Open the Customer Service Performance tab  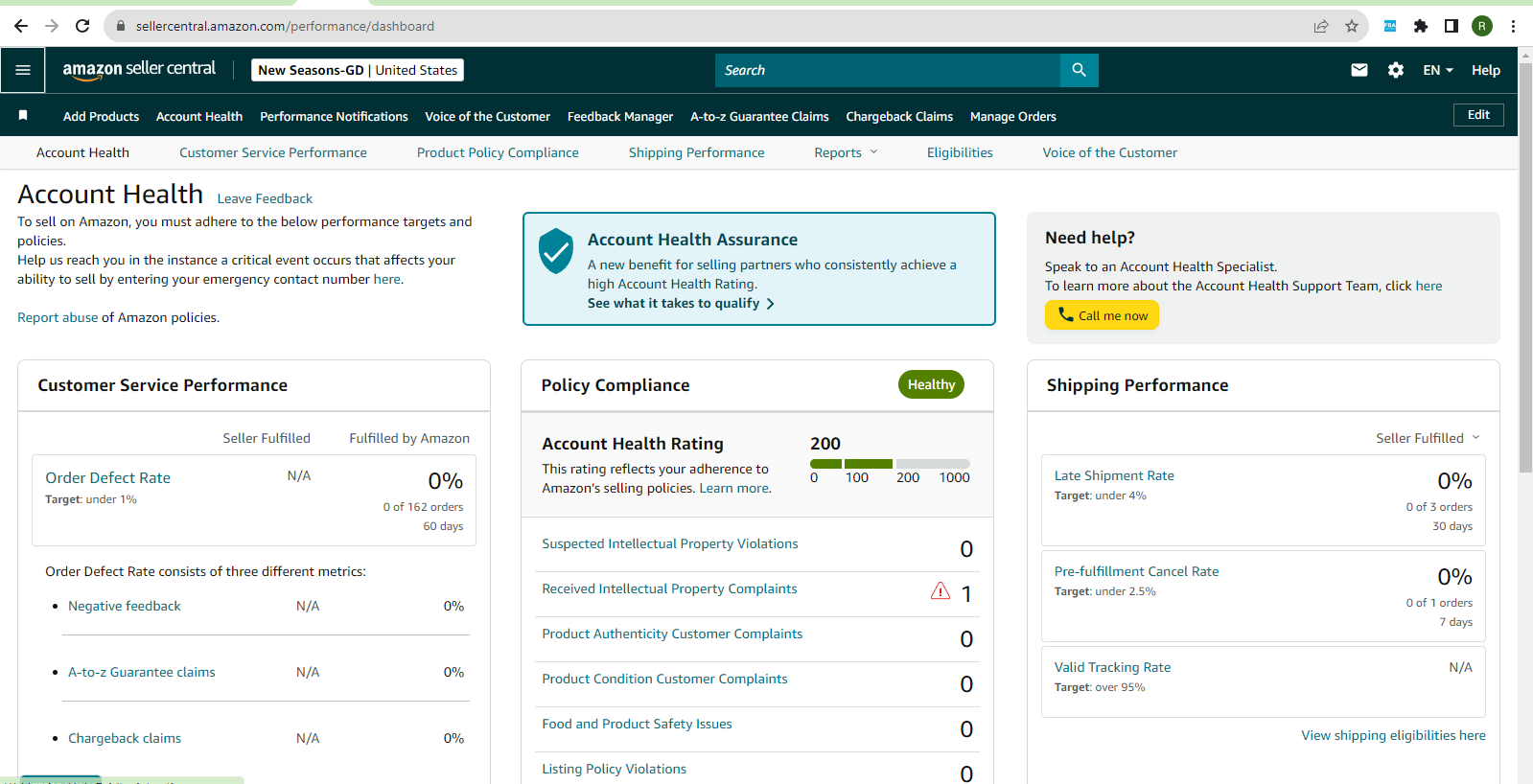point(273,152)
